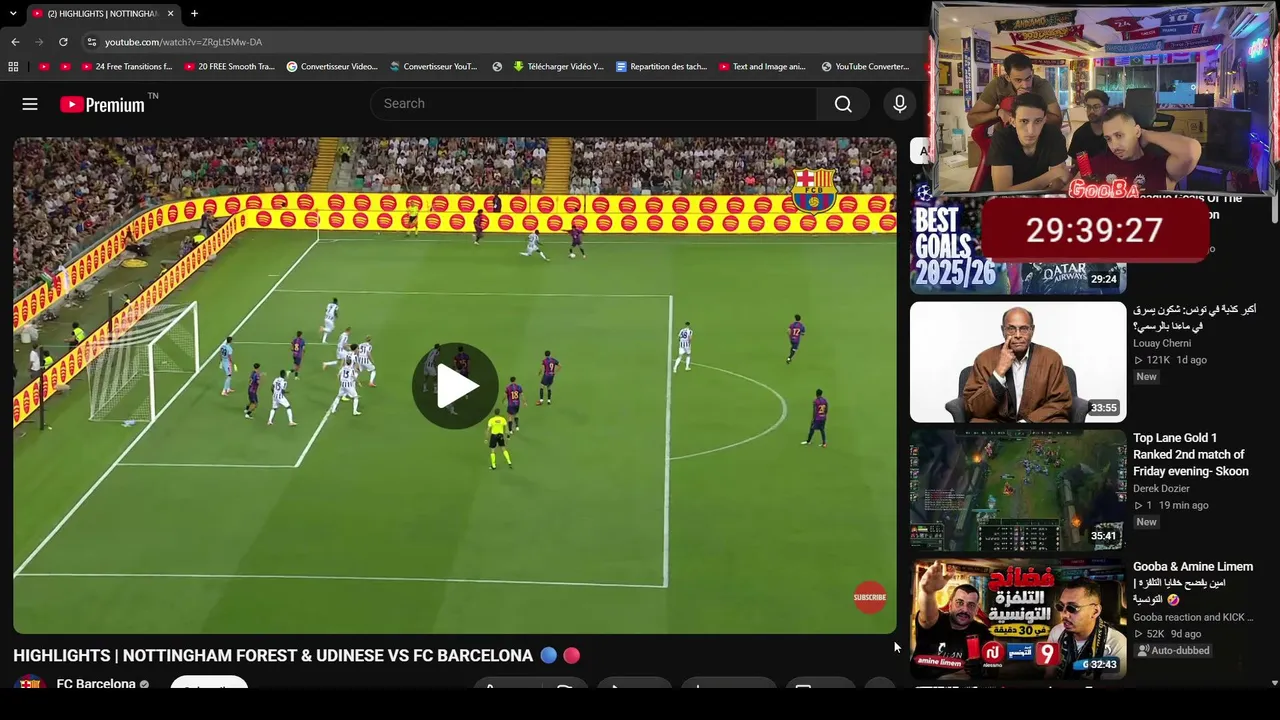This screenshot has height=720, width=1280.
Task: Play the video with the center play button
Action: pos(455,386)
